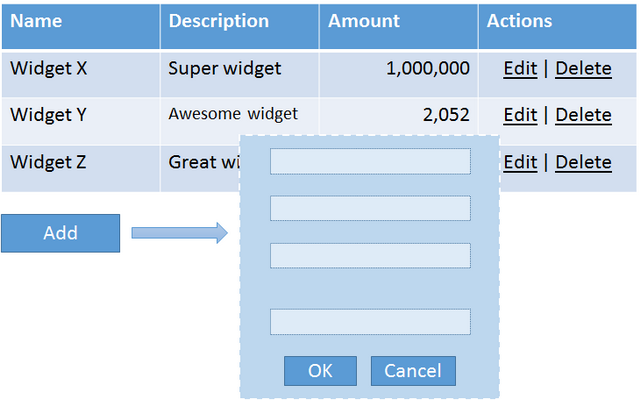Select the Actions column header
Viewport: 640px width, 400px height.
tap(558, 26)
